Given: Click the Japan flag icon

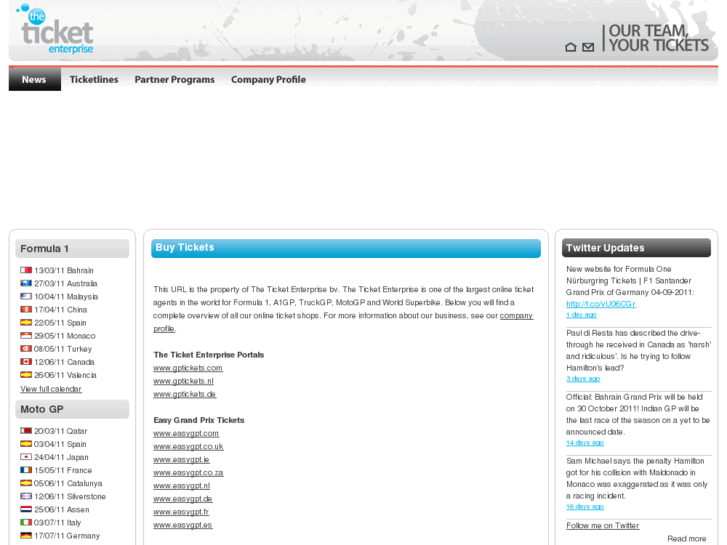Looking at the screenshot, I should click(26, 456).
